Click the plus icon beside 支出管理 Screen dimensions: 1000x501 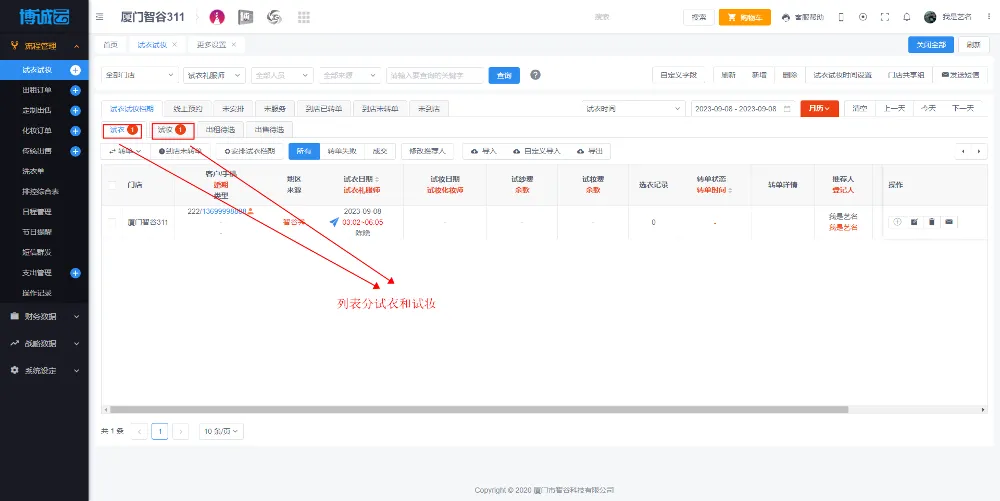[75, 273]
